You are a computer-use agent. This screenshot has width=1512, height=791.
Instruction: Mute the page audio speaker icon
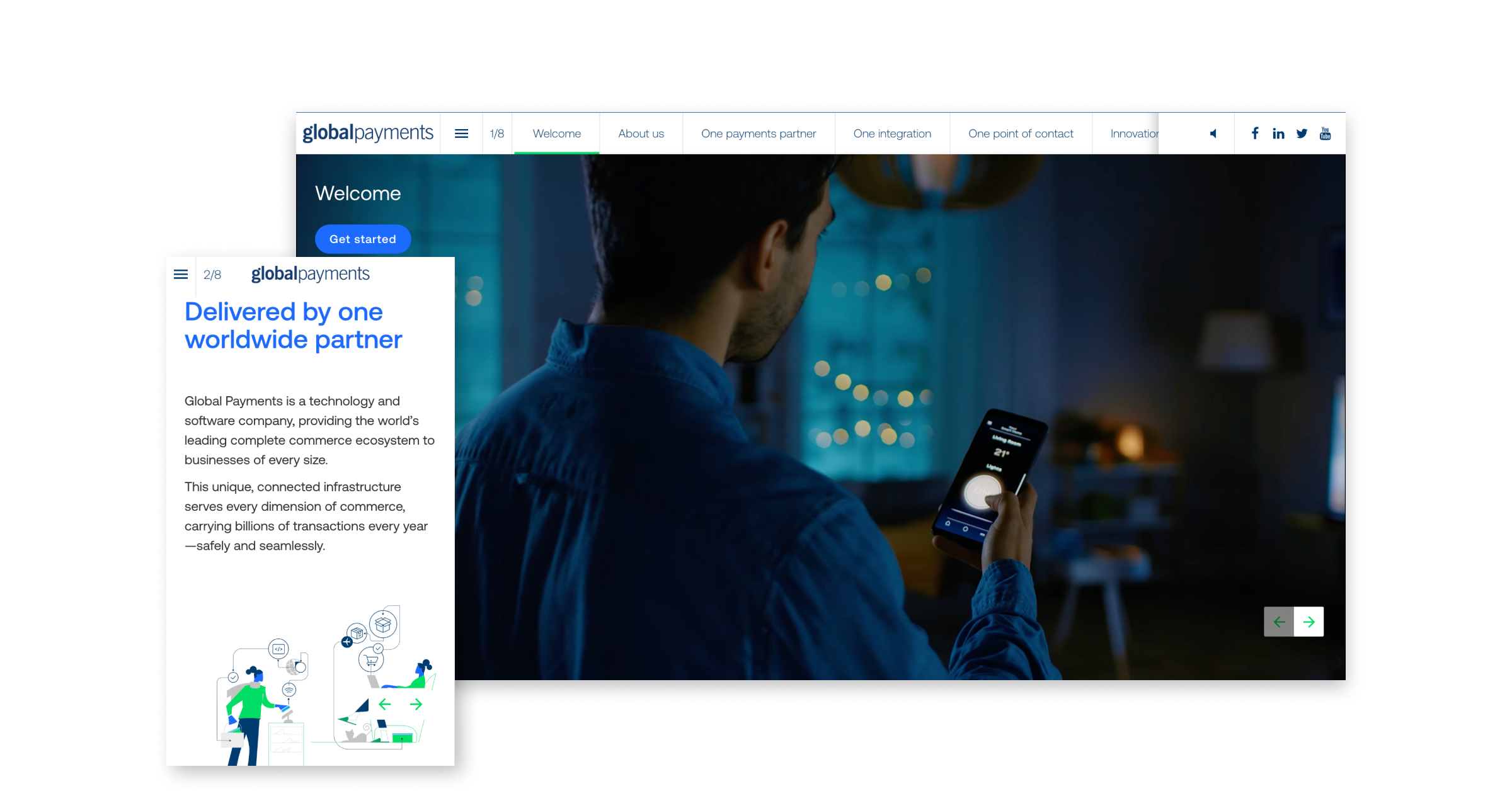click(1213, 134)
